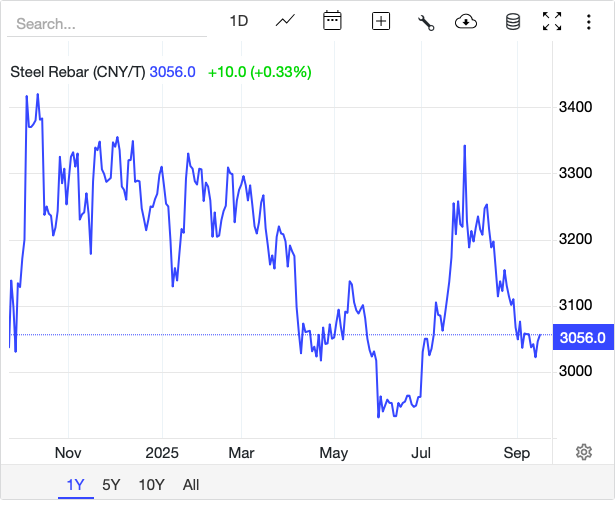The image size is (615, 523).
Task: Open the 1D interval dropdown
Action: (239, 21)
